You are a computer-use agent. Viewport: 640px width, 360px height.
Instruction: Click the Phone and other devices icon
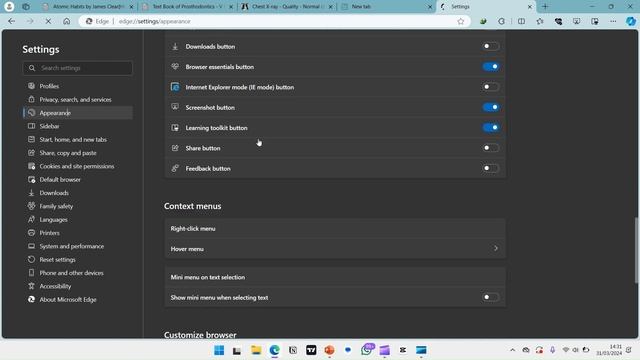coord(31,273)
